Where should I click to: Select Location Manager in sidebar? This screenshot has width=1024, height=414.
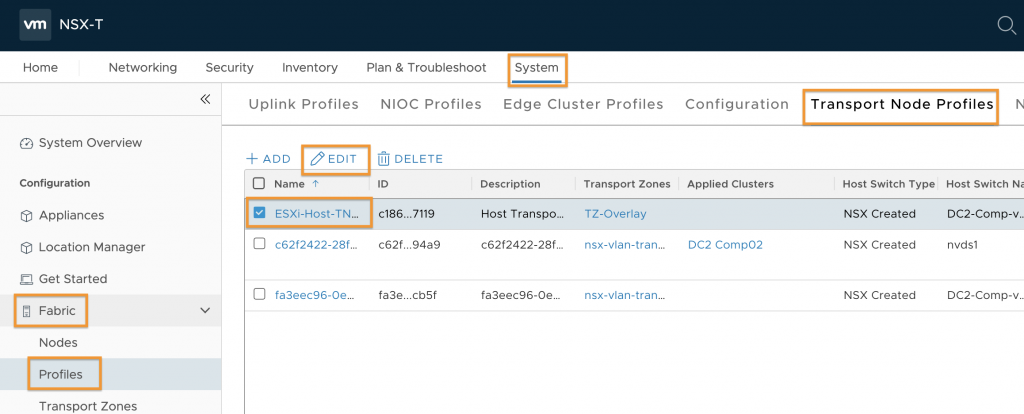point(92,247)
